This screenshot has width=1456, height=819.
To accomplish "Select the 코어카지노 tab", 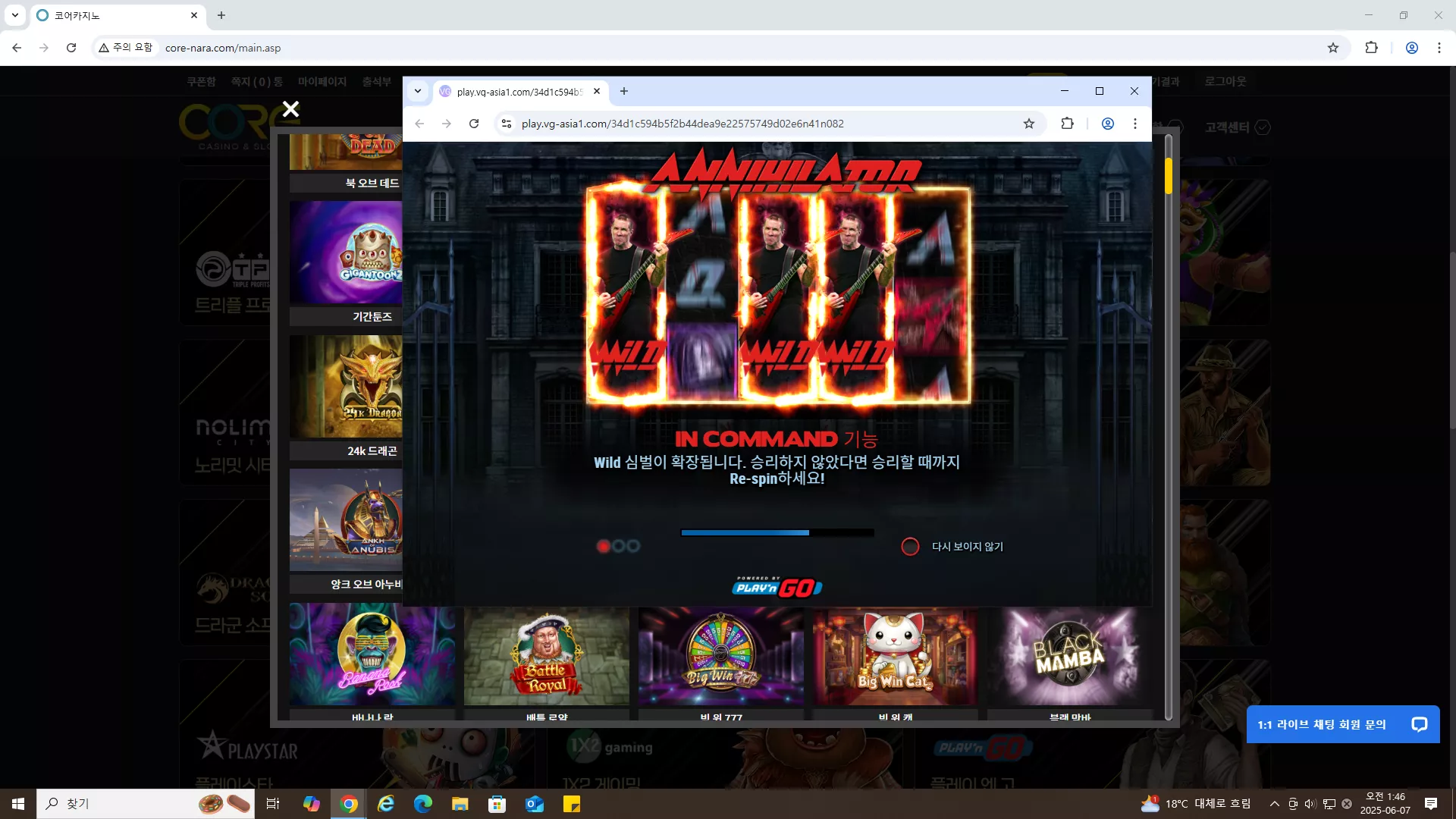I will [118, 15].
